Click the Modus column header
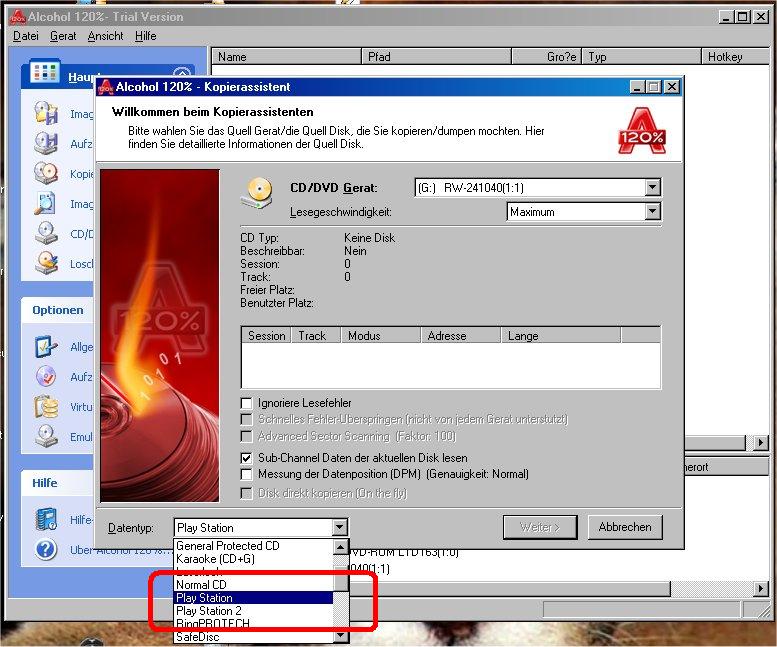 (x=381, y=335)
